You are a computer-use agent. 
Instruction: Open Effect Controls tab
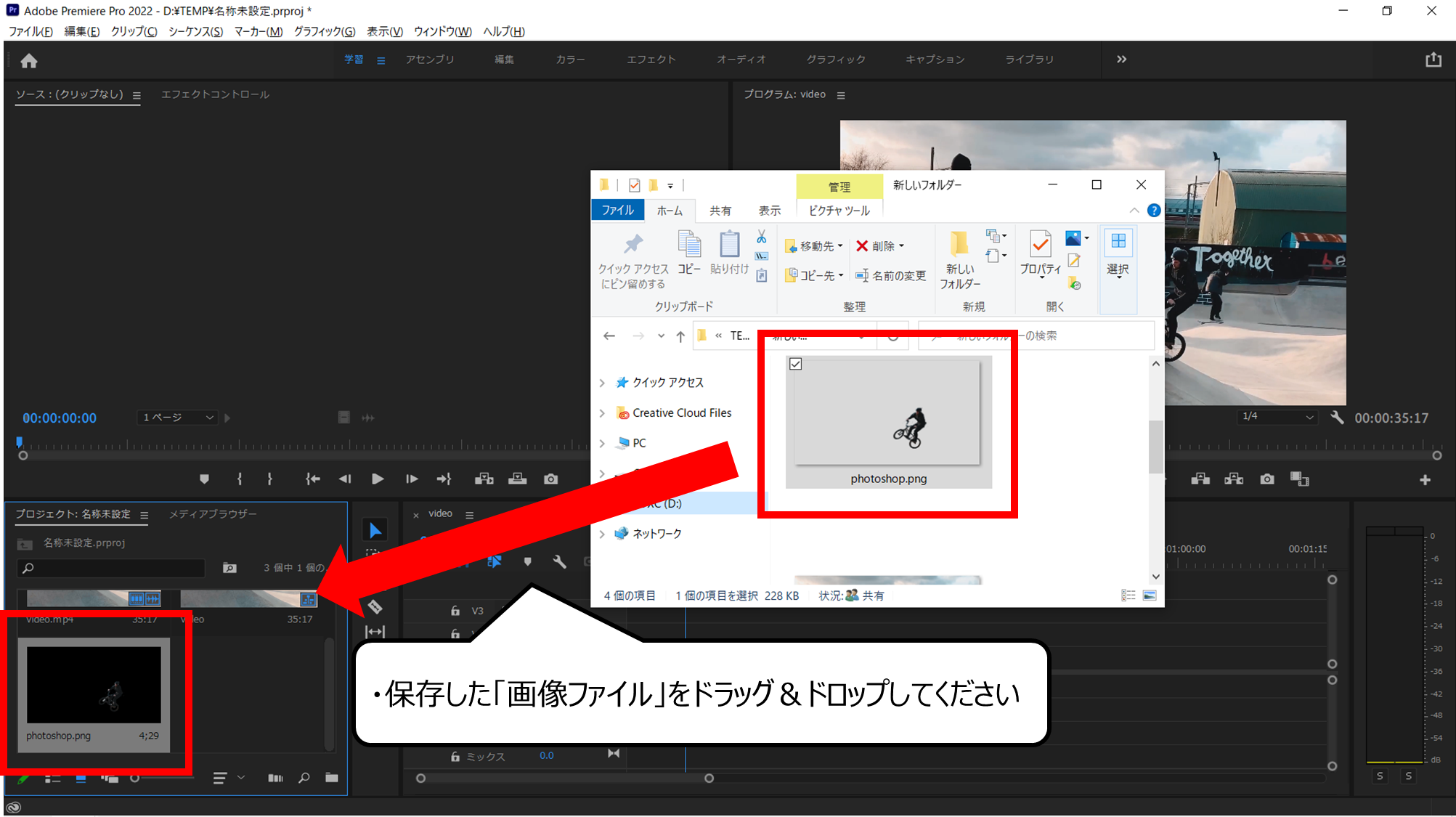tap(215, 94)
